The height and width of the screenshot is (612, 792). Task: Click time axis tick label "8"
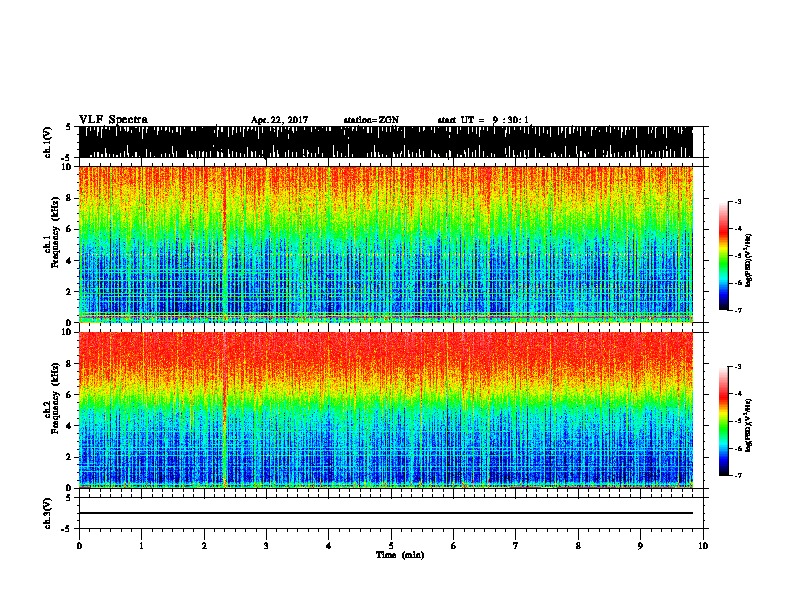tap(578, 546)
